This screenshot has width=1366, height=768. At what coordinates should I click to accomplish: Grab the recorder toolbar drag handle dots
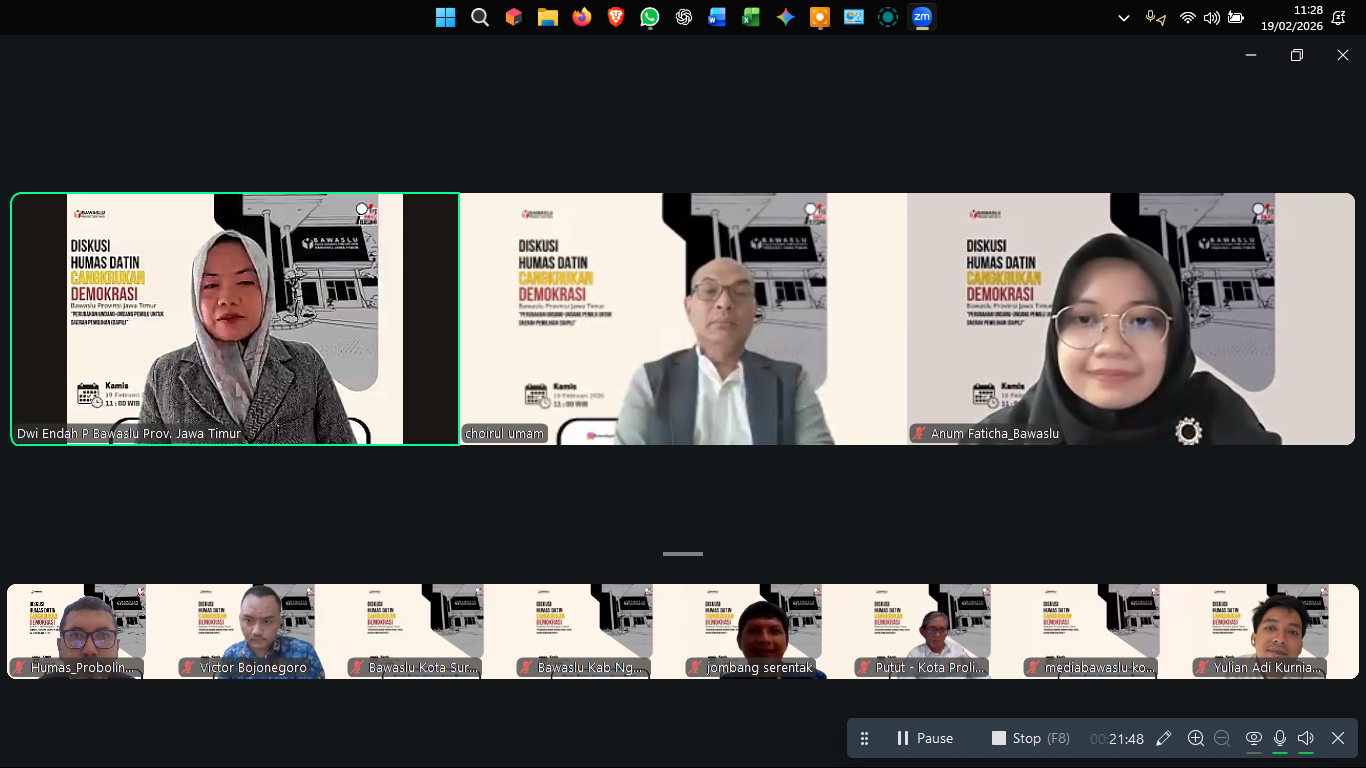click(865, 738)
